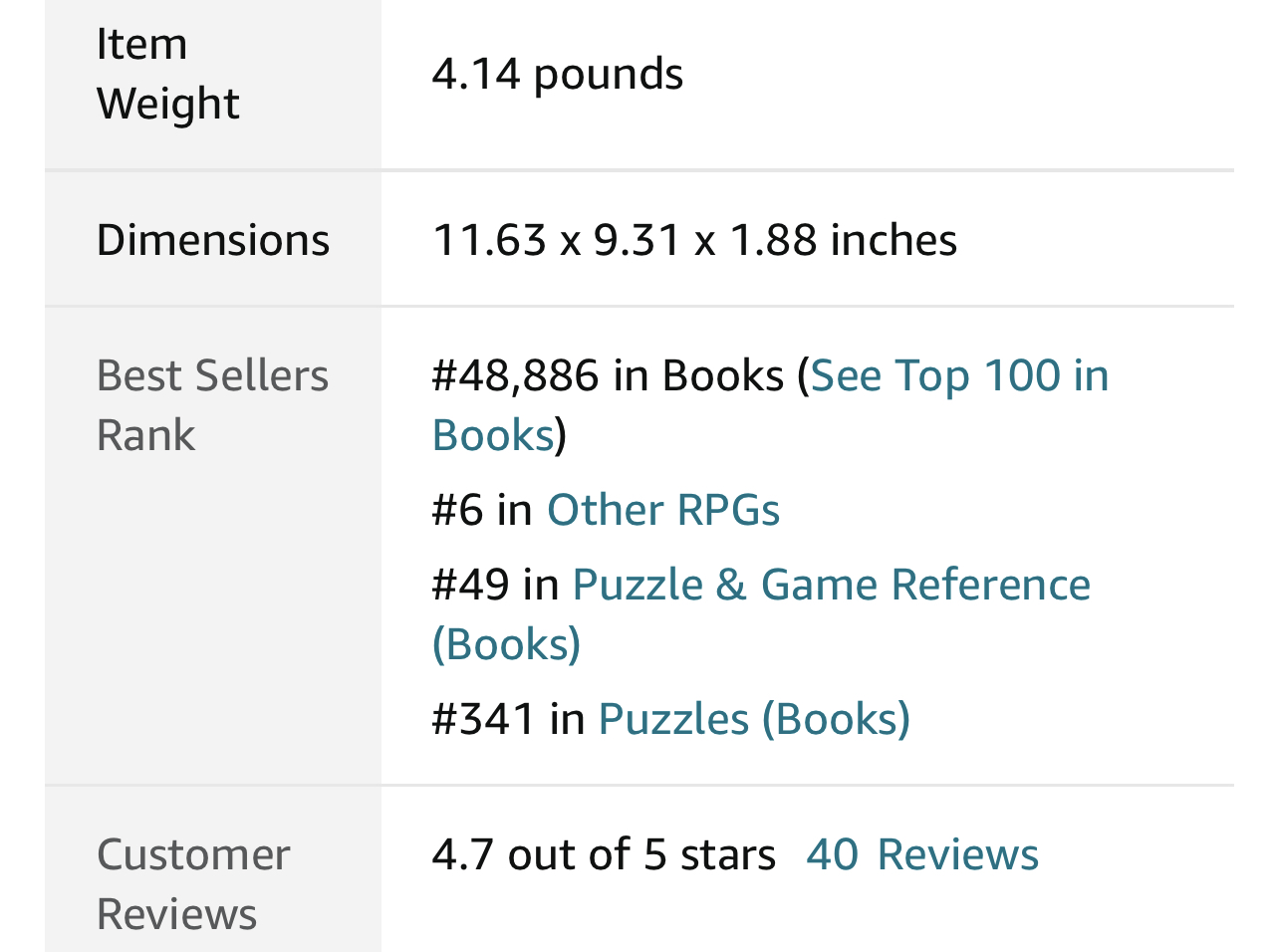This screenshot has width=1279, height=952.
Task: Select the 1.88 inches dimension value
Action: tap(844, 241)
